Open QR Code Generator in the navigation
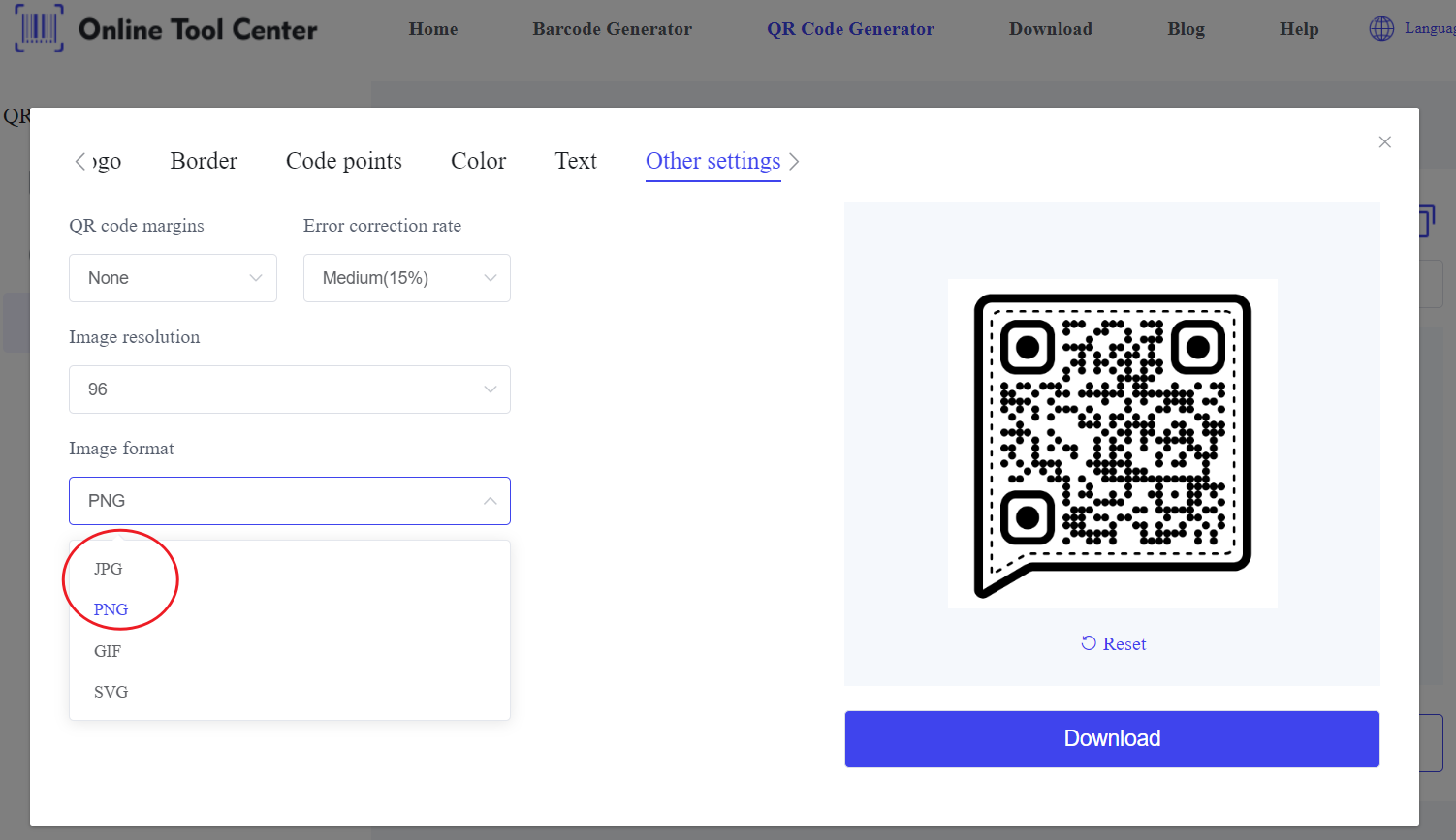 pos(851,29)
